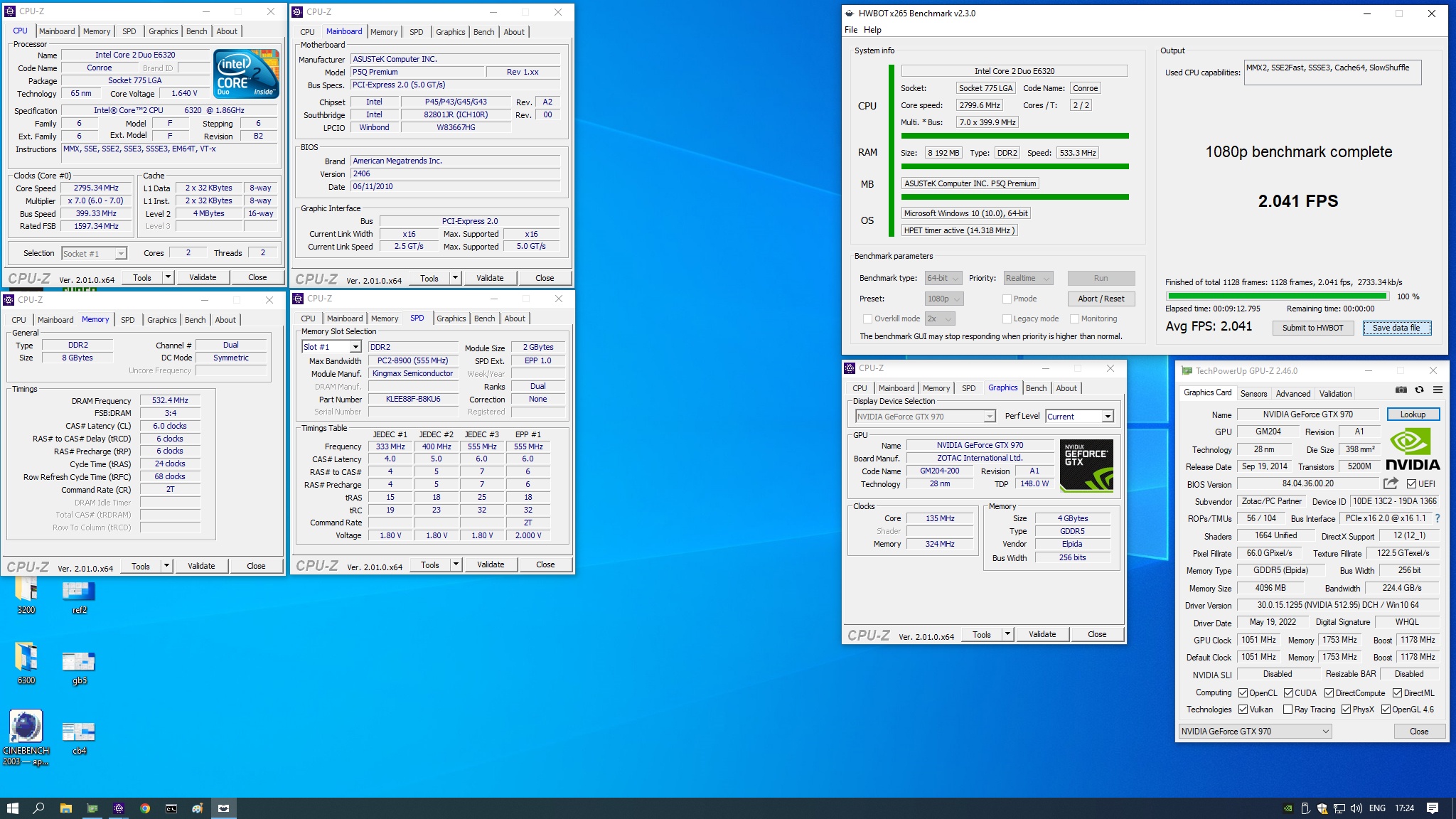Open the Socket #1 selection dropdown
This screenshot has height=819, width=1456.
tap(94, 253)
